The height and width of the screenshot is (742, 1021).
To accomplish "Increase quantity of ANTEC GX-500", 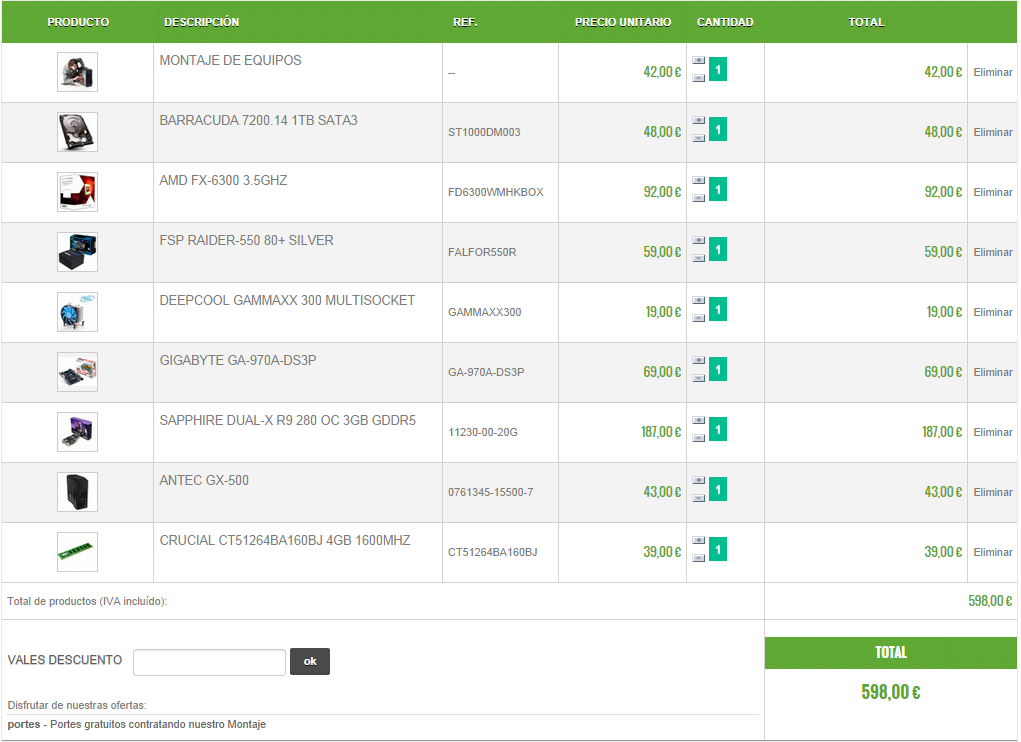I will coord(699,480).
